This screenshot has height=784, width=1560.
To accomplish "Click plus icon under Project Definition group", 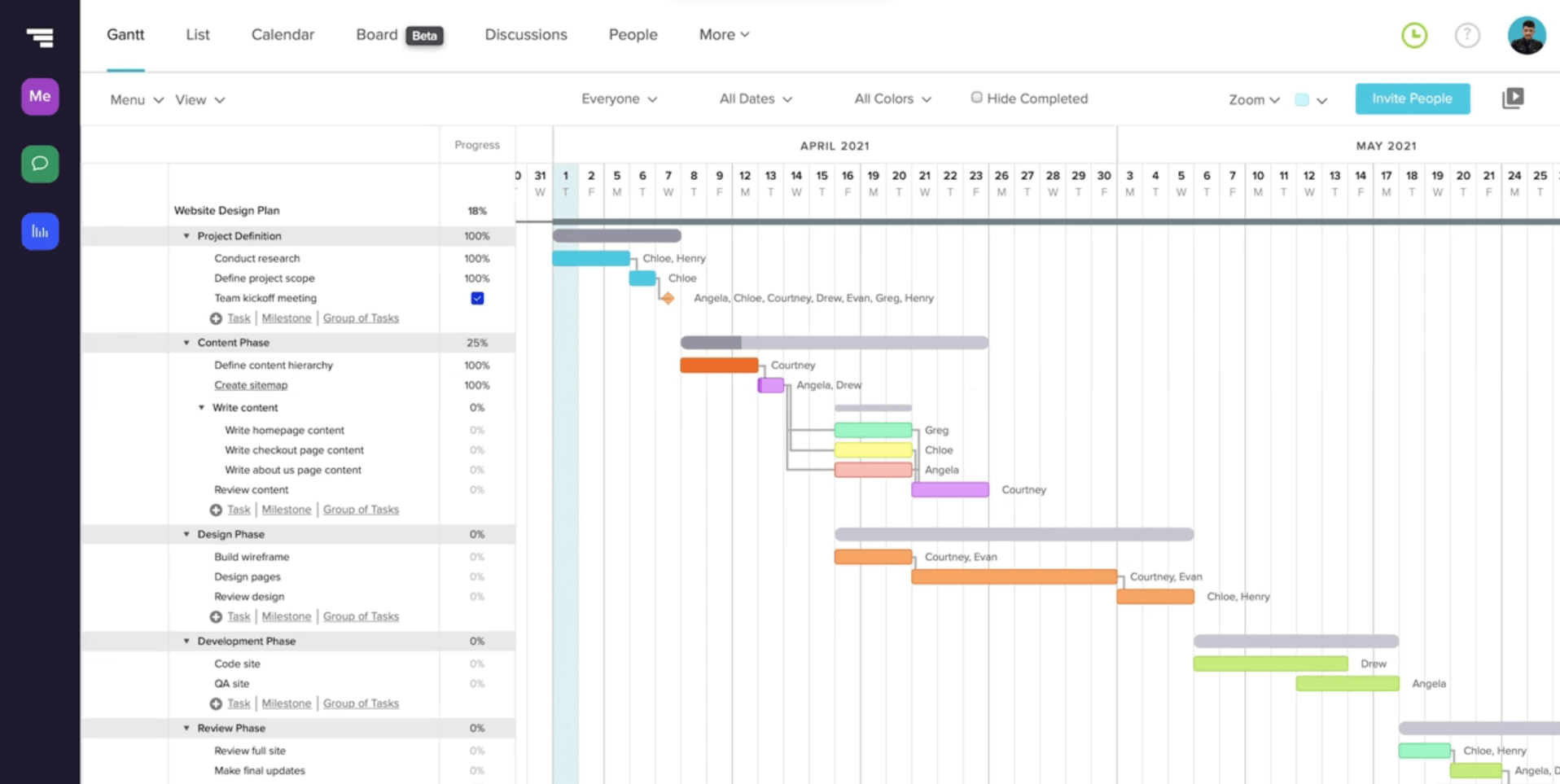I will [216, 318].
